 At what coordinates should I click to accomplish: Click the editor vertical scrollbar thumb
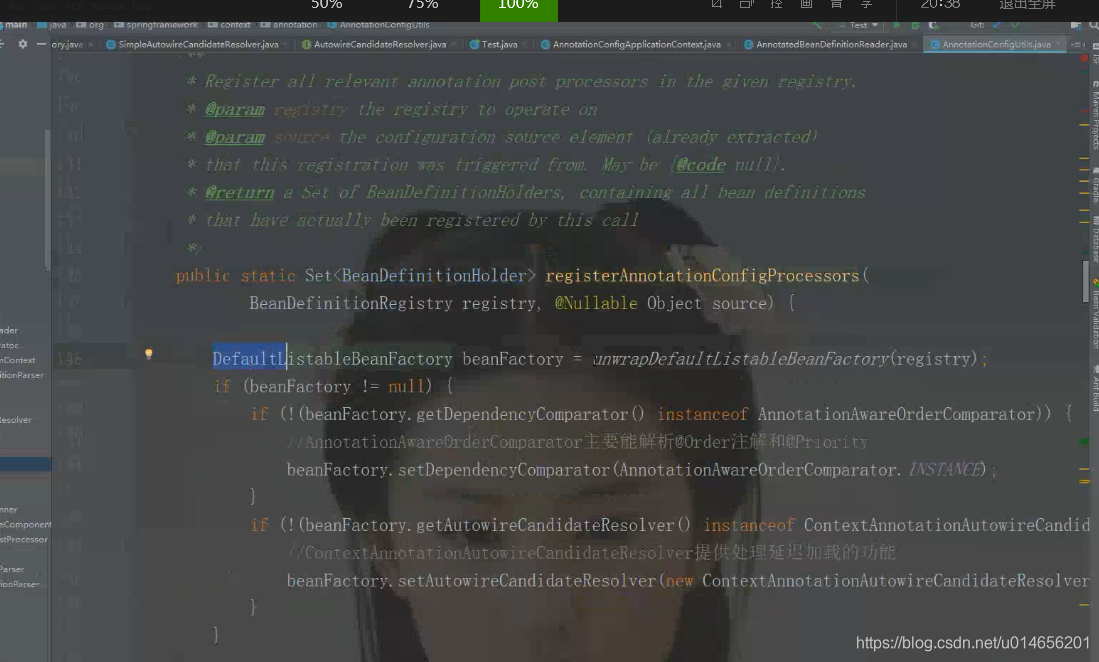(1085, 282)
